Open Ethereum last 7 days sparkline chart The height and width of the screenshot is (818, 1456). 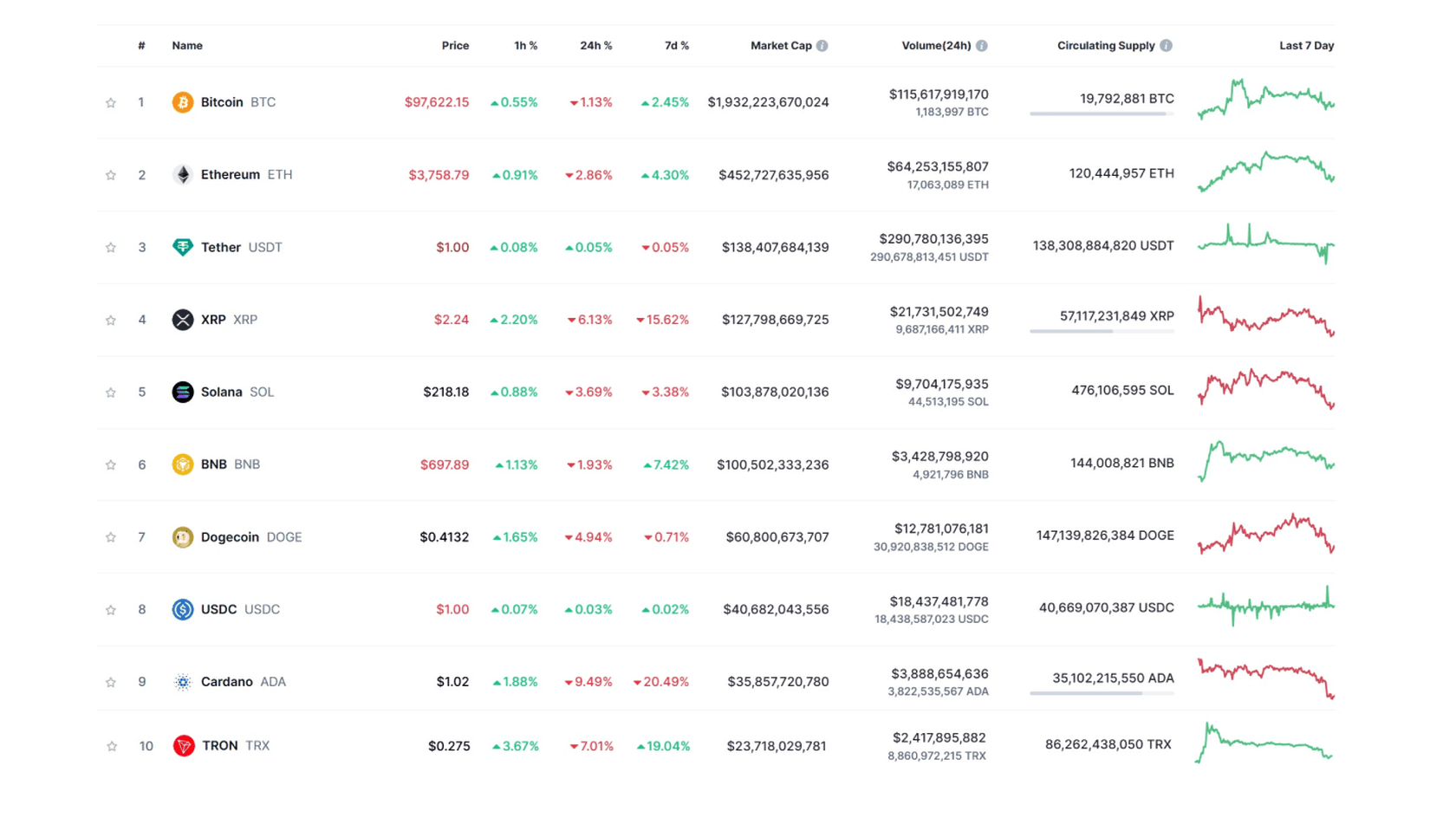[1266, 172]
